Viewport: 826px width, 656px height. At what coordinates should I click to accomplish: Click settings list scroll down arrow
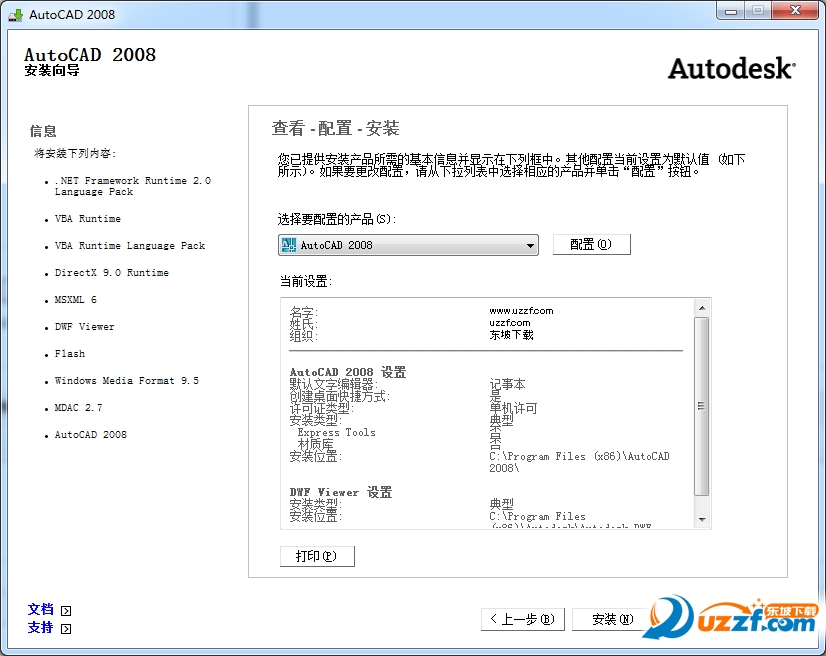pyautogui.click(x=702, y=520)
